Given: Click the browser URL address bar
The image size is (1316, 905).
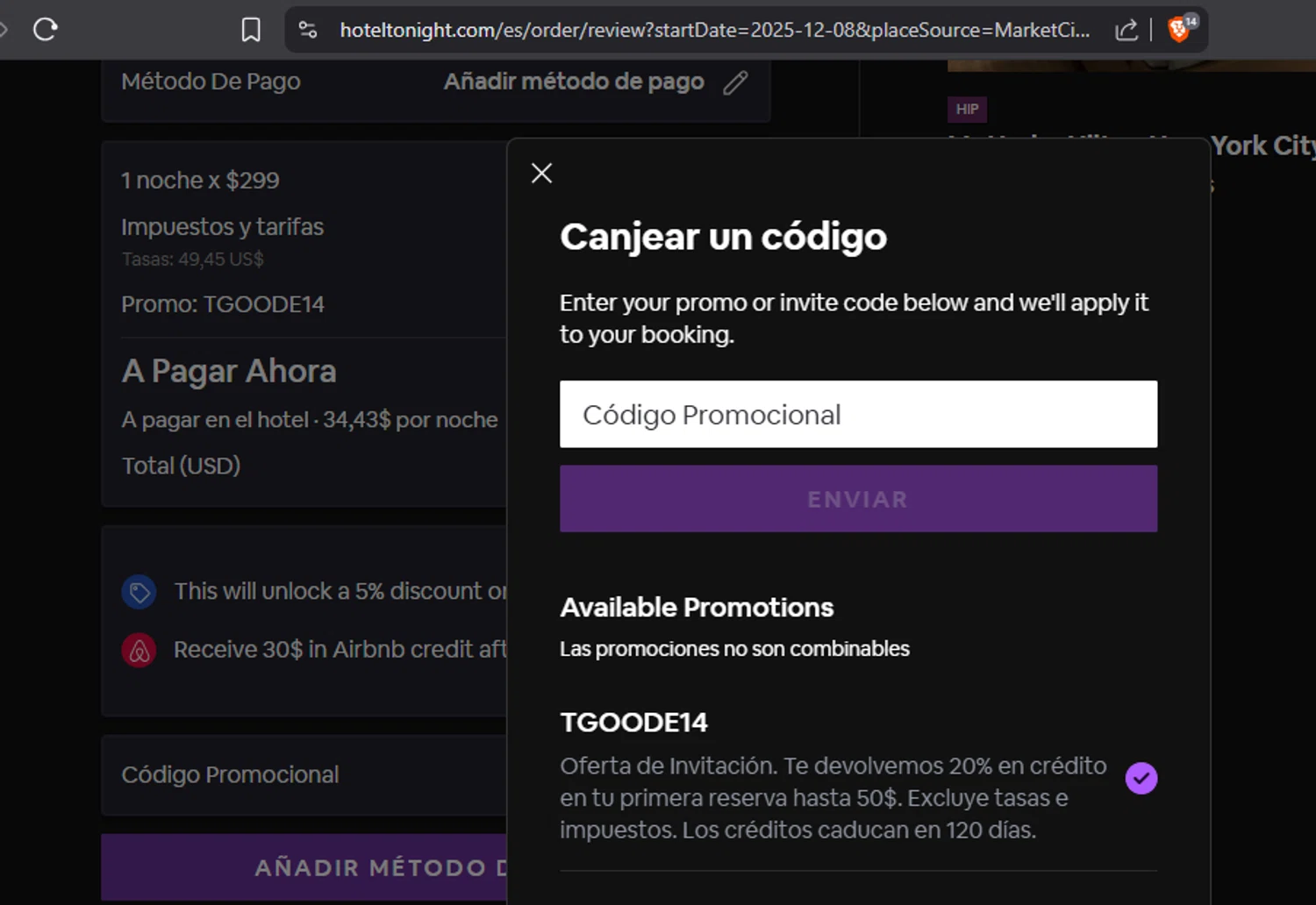Looking at the screenshot, I should (714, 30).
